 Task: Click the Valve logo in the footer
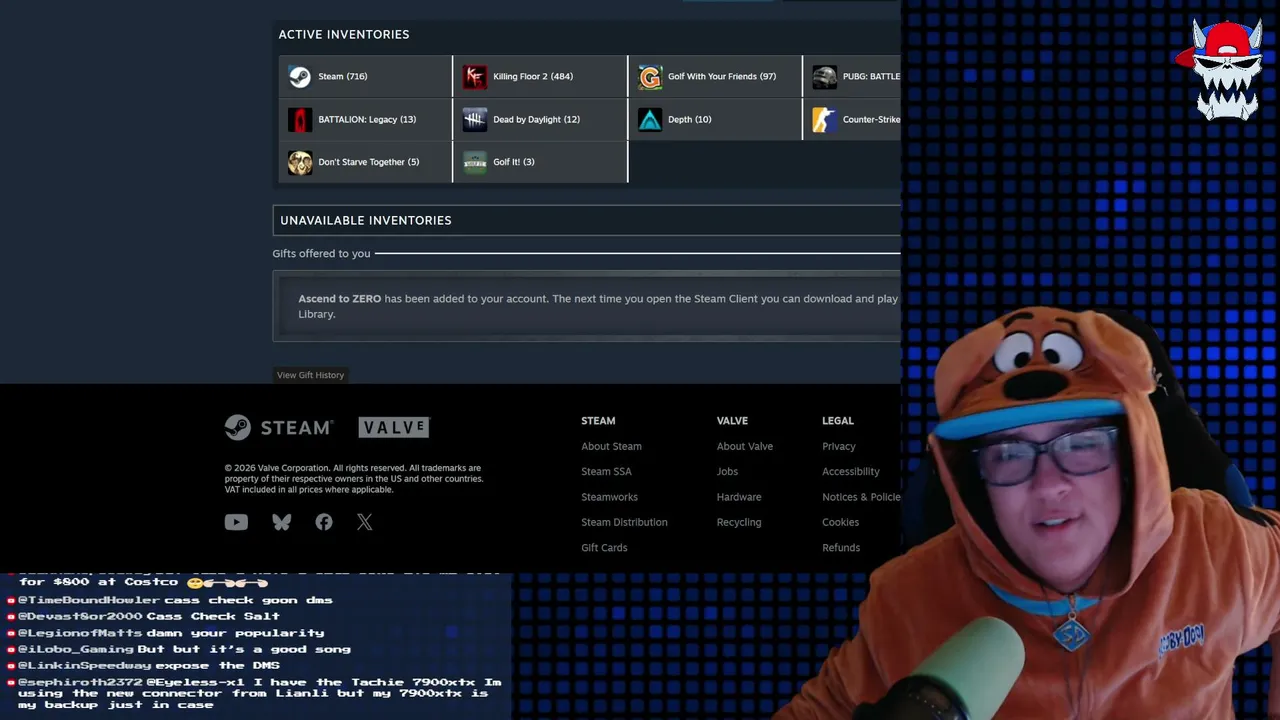click(x=394, y=427)
